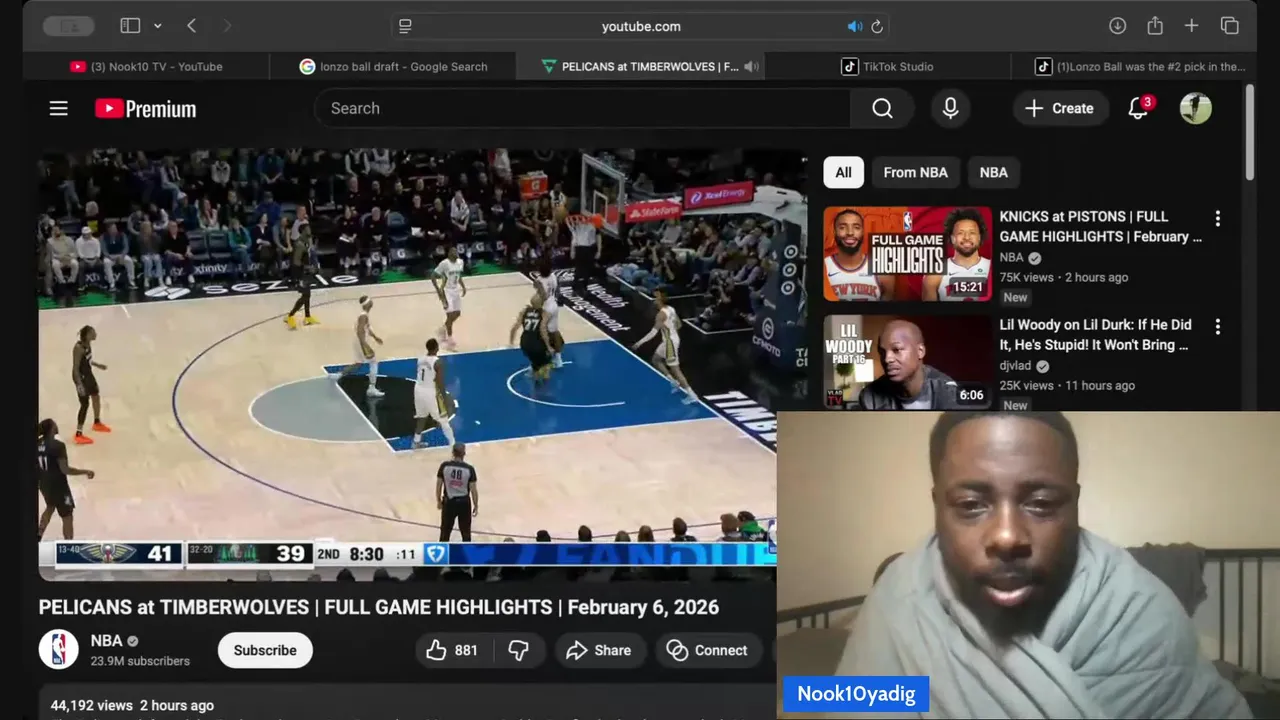The width and height of the screenshot is (1280, 720).
Task: Go to YouTube Premium home logo
Action: click(x=146, y=108)
